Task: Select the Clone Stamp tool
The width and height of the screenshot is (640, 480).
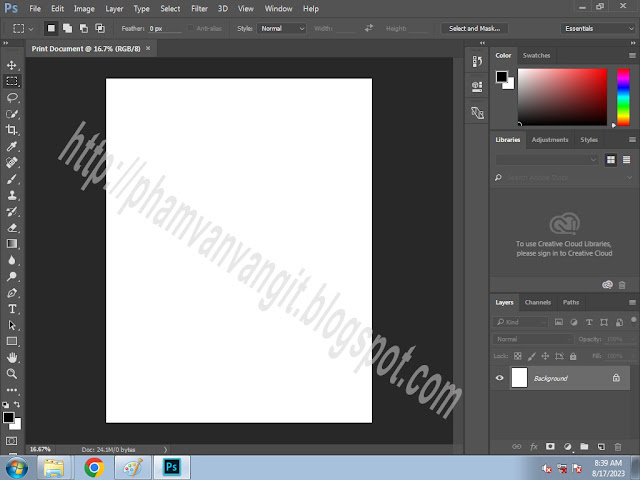Action: coord(12,195)
